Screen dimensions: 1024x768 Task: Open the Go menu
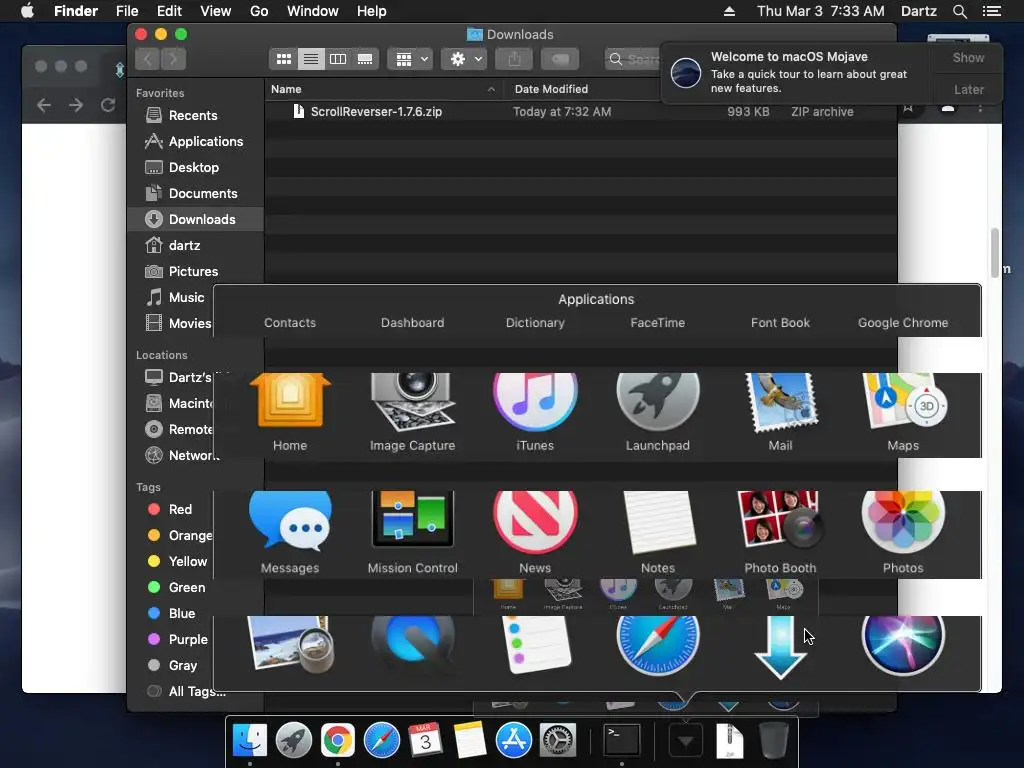(x=259, y=11)
